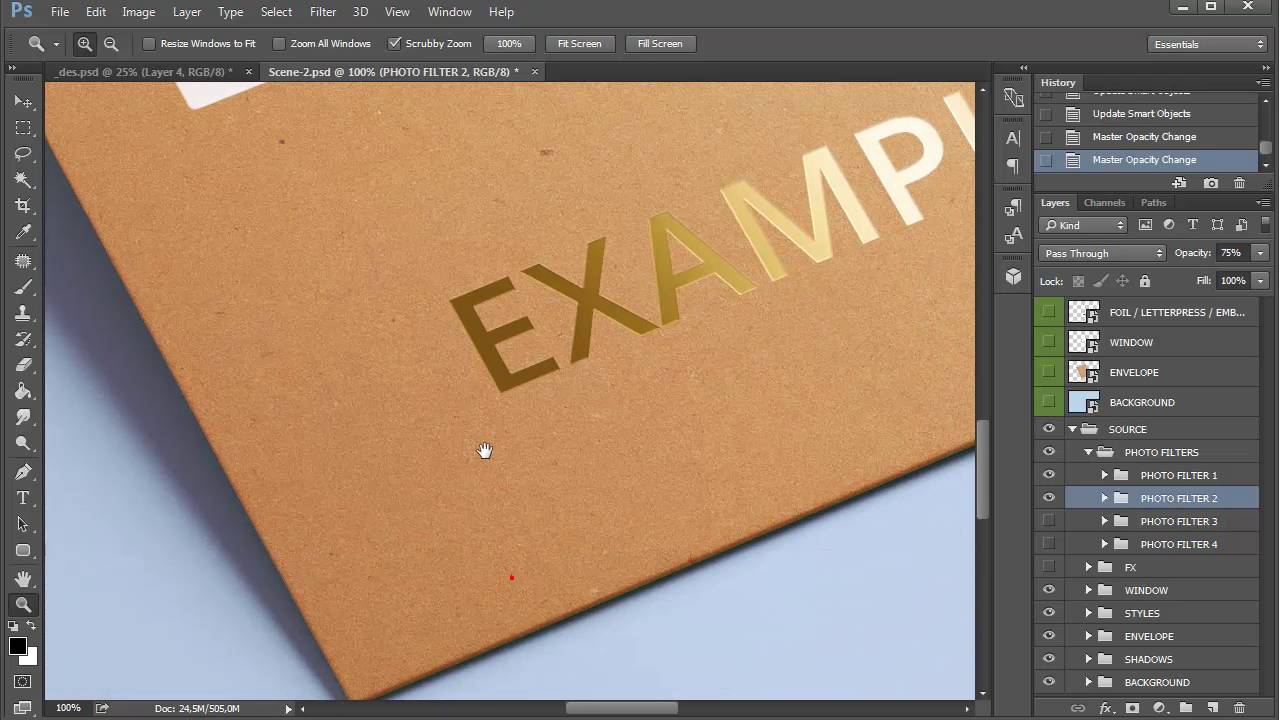This screenshot has height=720, width=1280.
Task: Expand the STYLES group
Action: point(1089,613)
